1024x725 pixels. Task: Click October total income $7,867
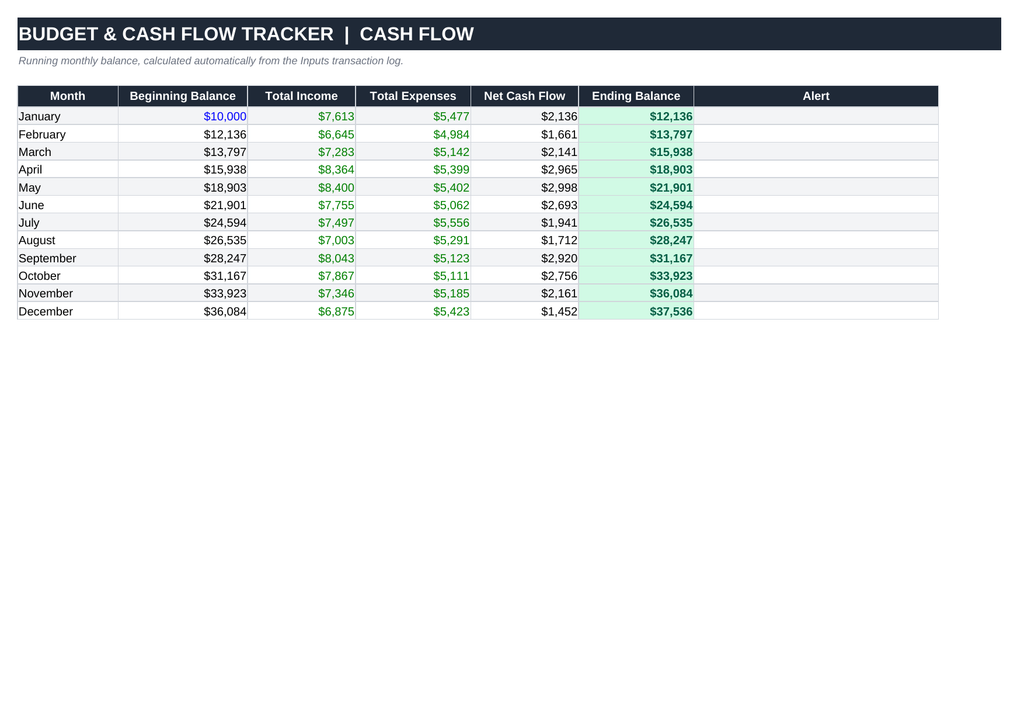pyautogui.click(x=302, y=276)
